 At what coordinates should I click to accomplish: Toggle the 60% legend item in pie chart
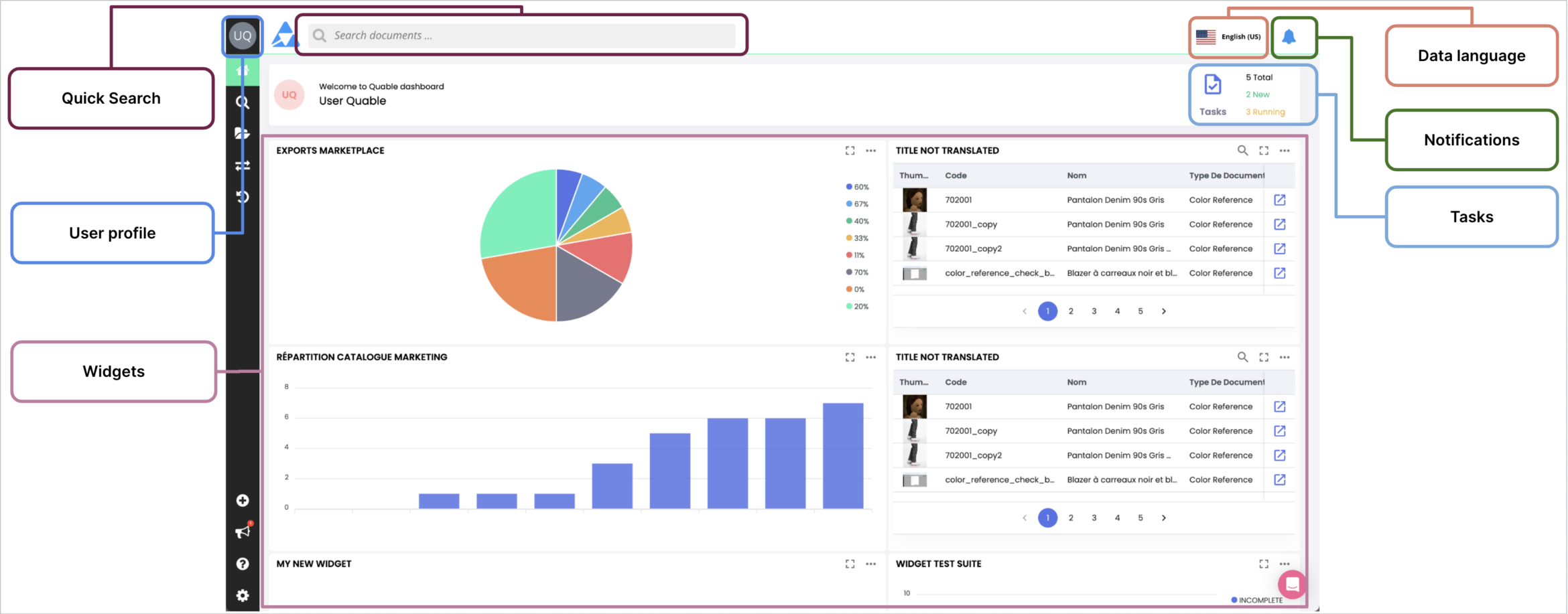pos(857,187)
